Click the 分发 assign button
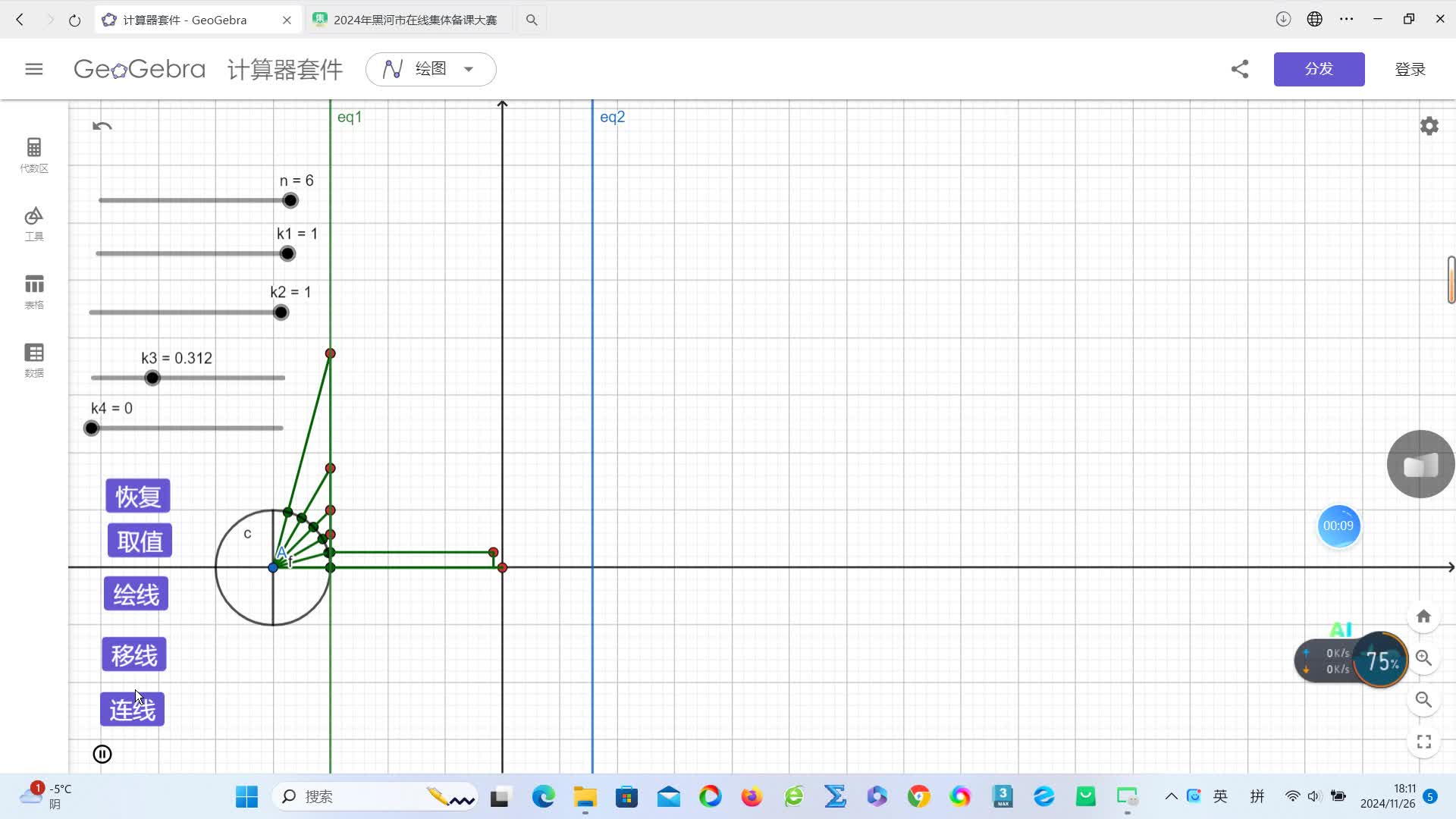Image resolution: width=1456 pixels, height=819 pixels. pos(1319,69)
